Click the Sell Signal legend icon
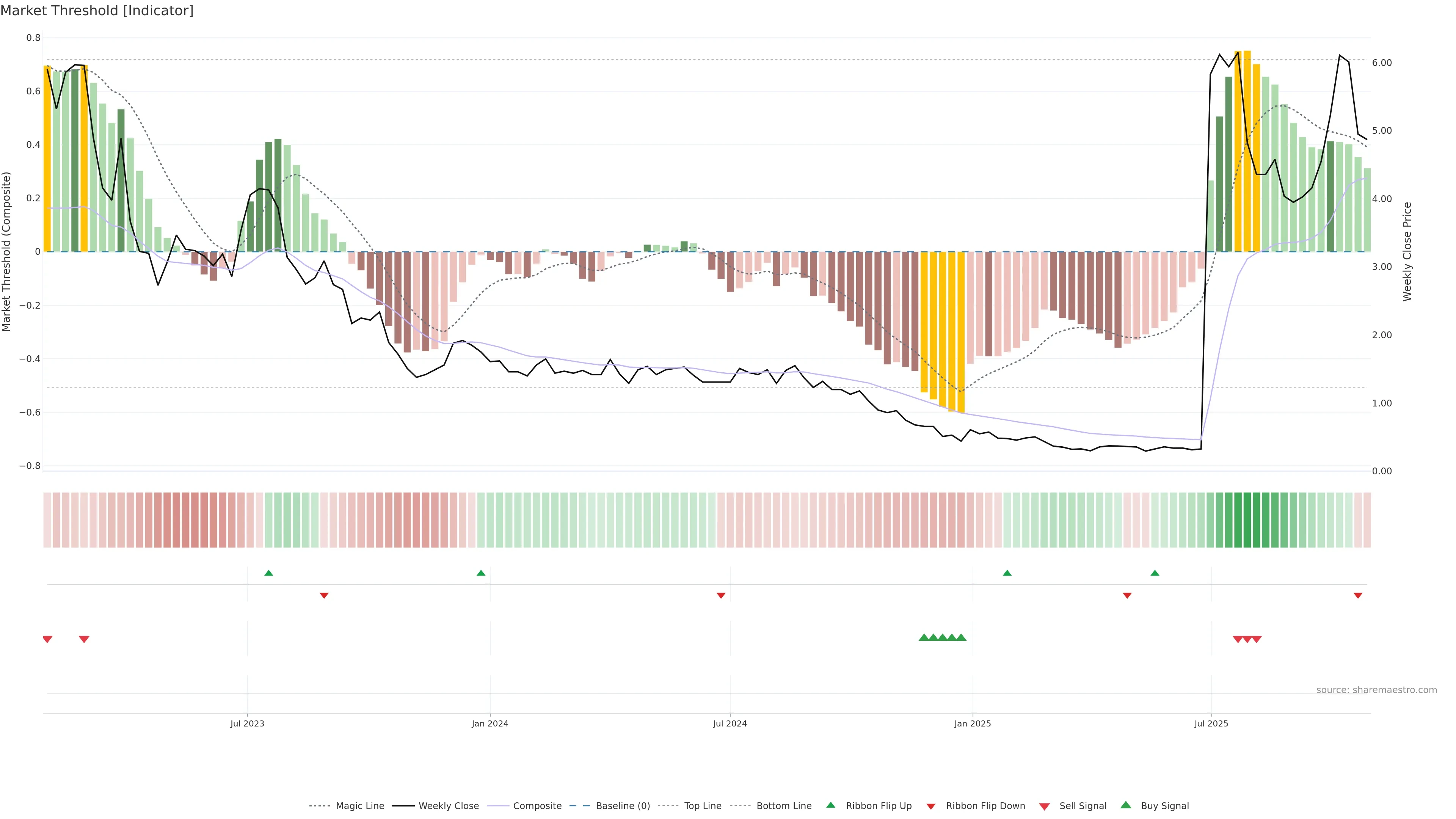The image size is (1456, 819). [x=1045, y=806]
